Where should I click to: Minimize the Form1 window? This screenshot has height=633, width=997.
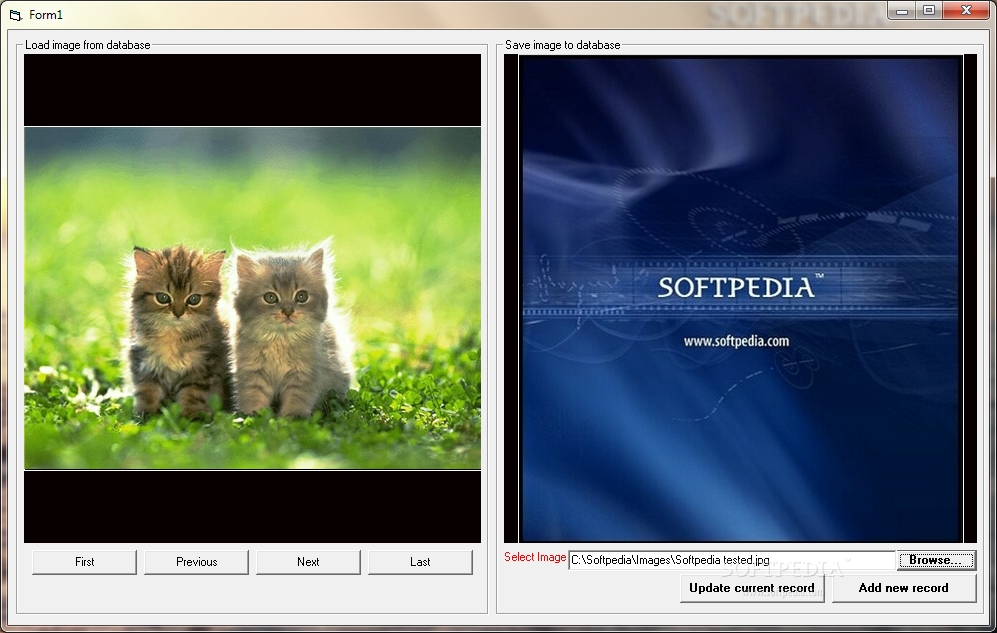tap(902, 11)
